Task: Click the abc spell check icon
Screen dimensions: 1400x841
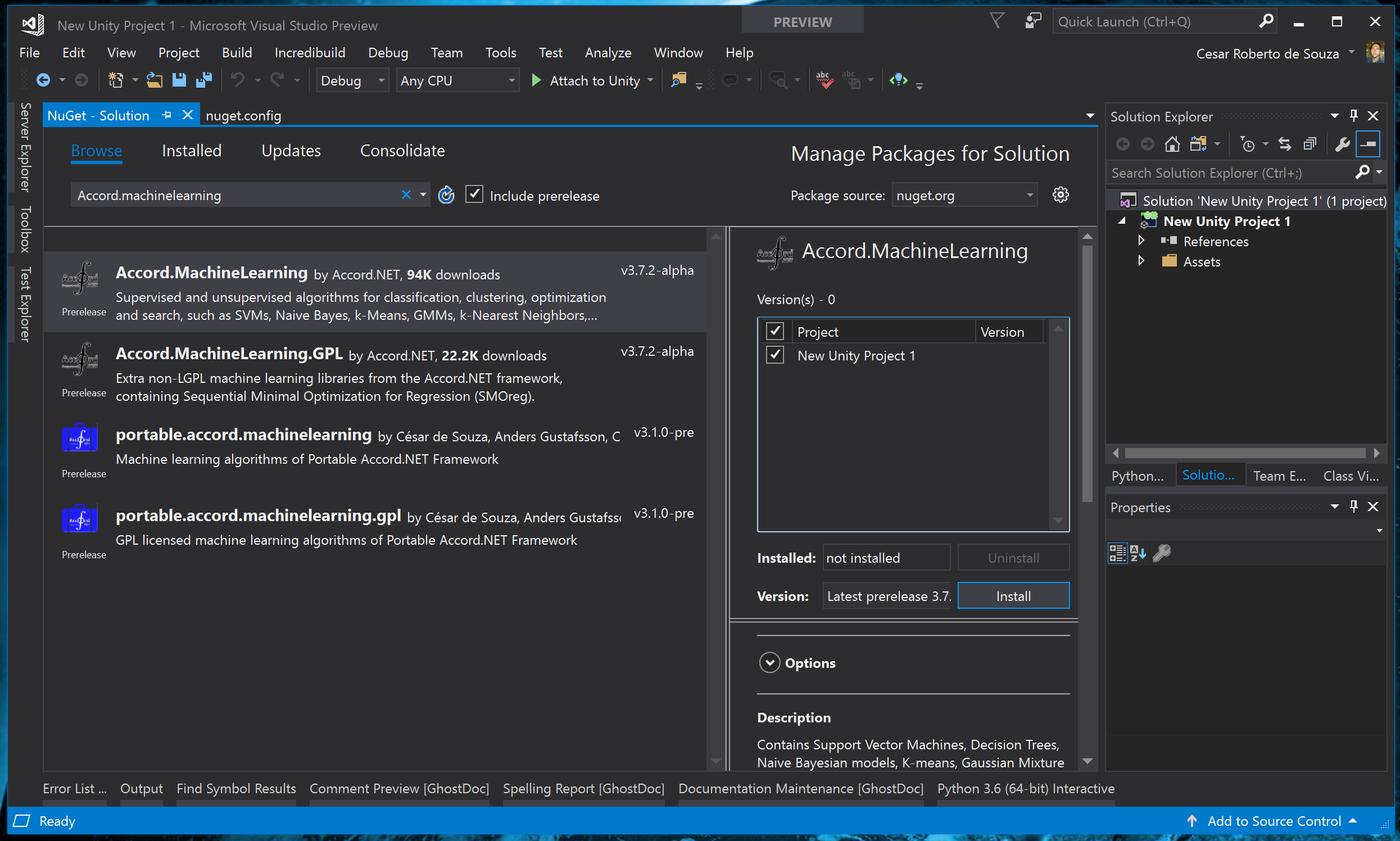Action: 824,80
